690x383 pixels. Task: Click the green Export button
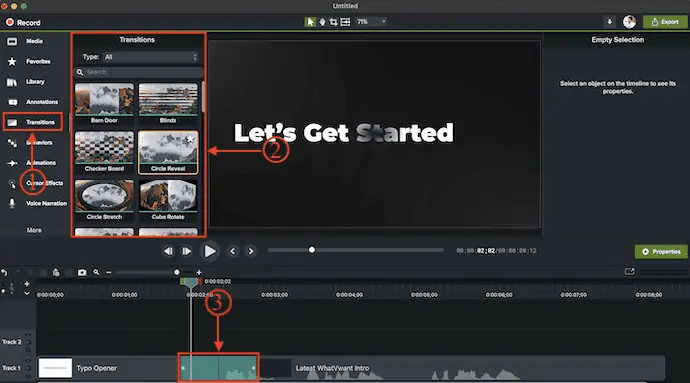point(665,22)
